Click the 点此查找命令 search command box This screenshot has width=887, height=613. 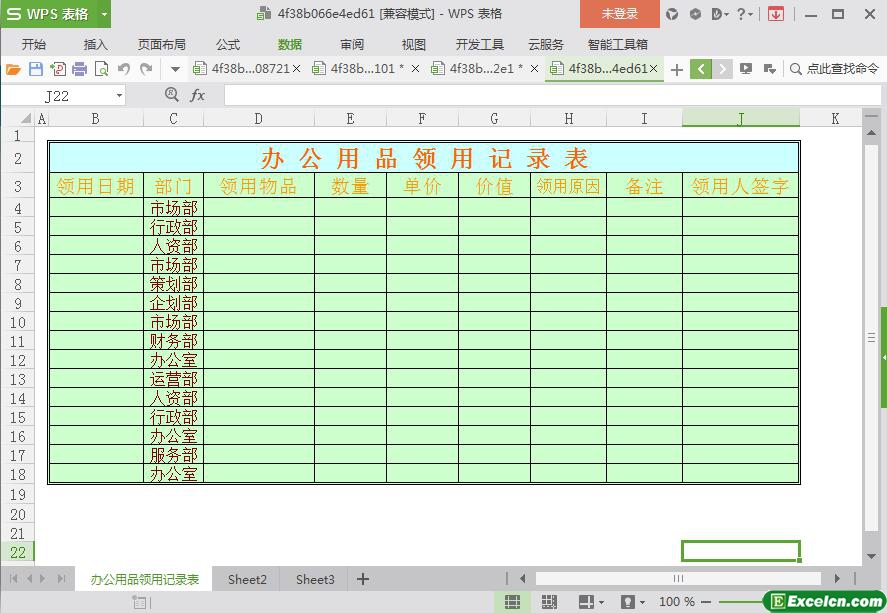tap(834, 69)
